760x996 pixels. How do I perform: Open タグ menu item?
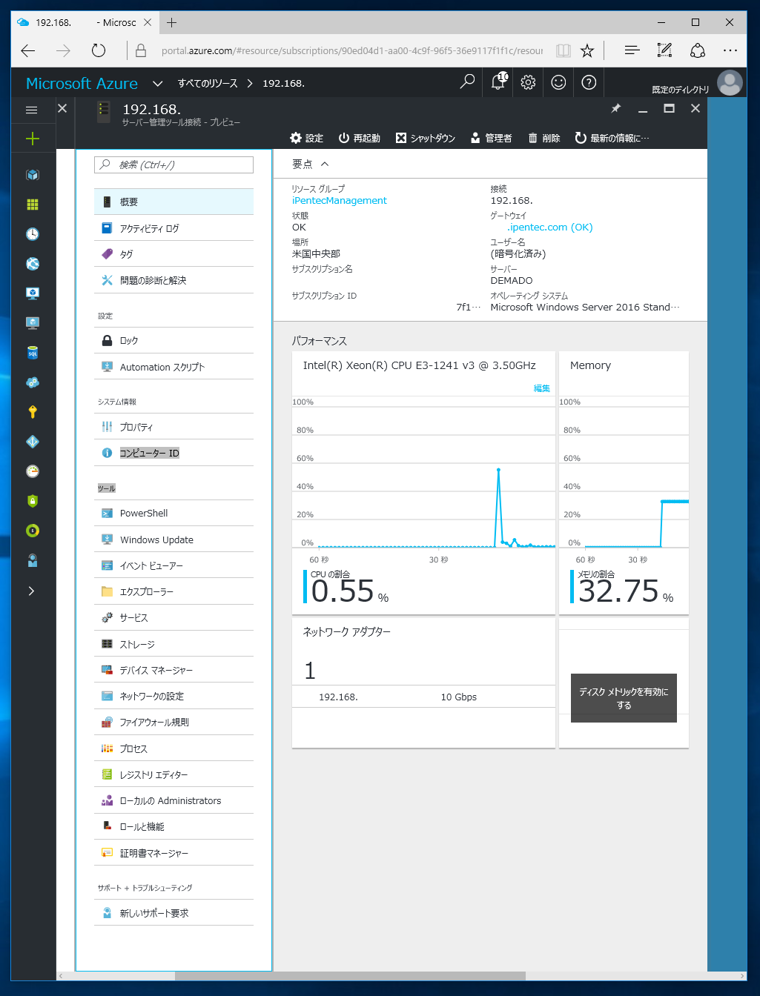(x=173, y=254)
